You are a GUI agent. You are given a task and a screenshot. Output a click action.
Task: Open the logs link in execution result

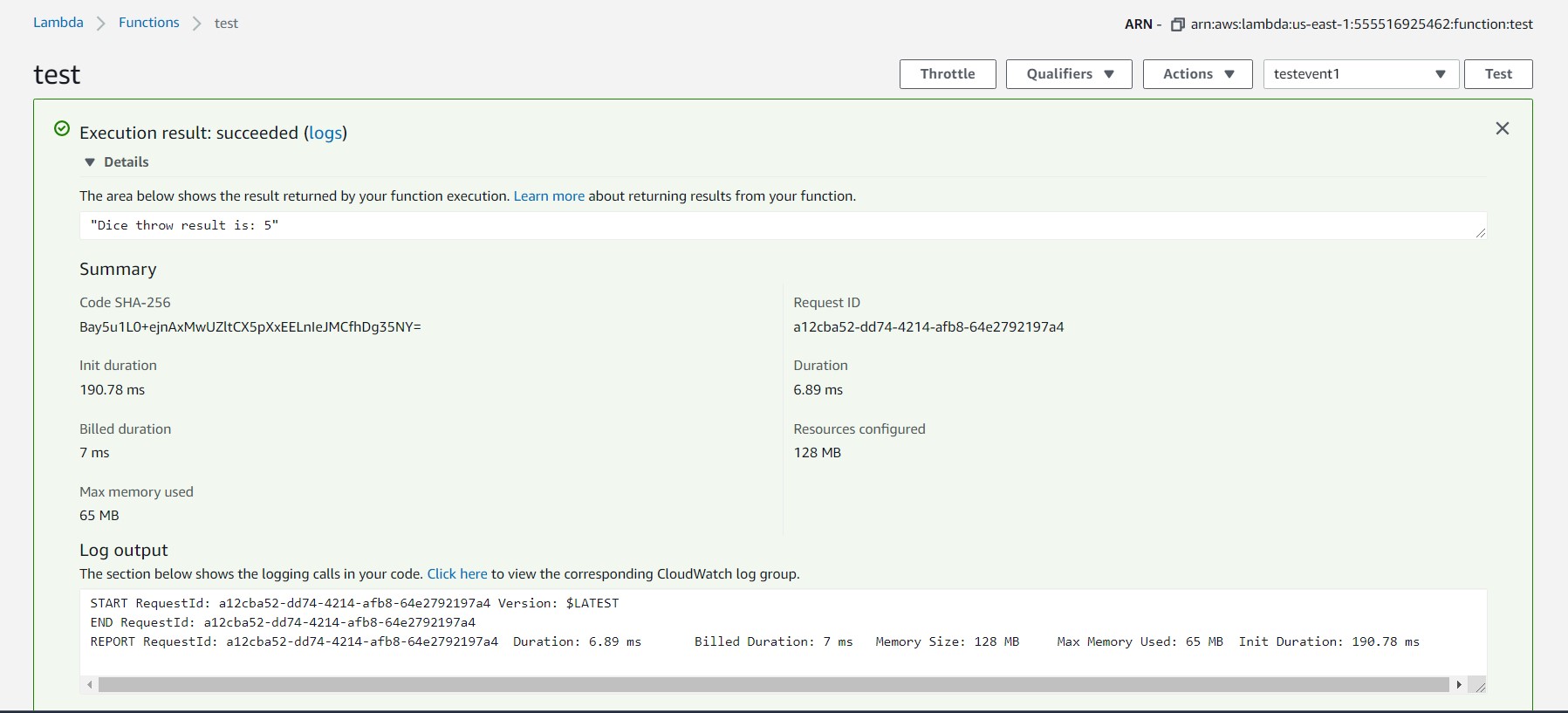325,133
